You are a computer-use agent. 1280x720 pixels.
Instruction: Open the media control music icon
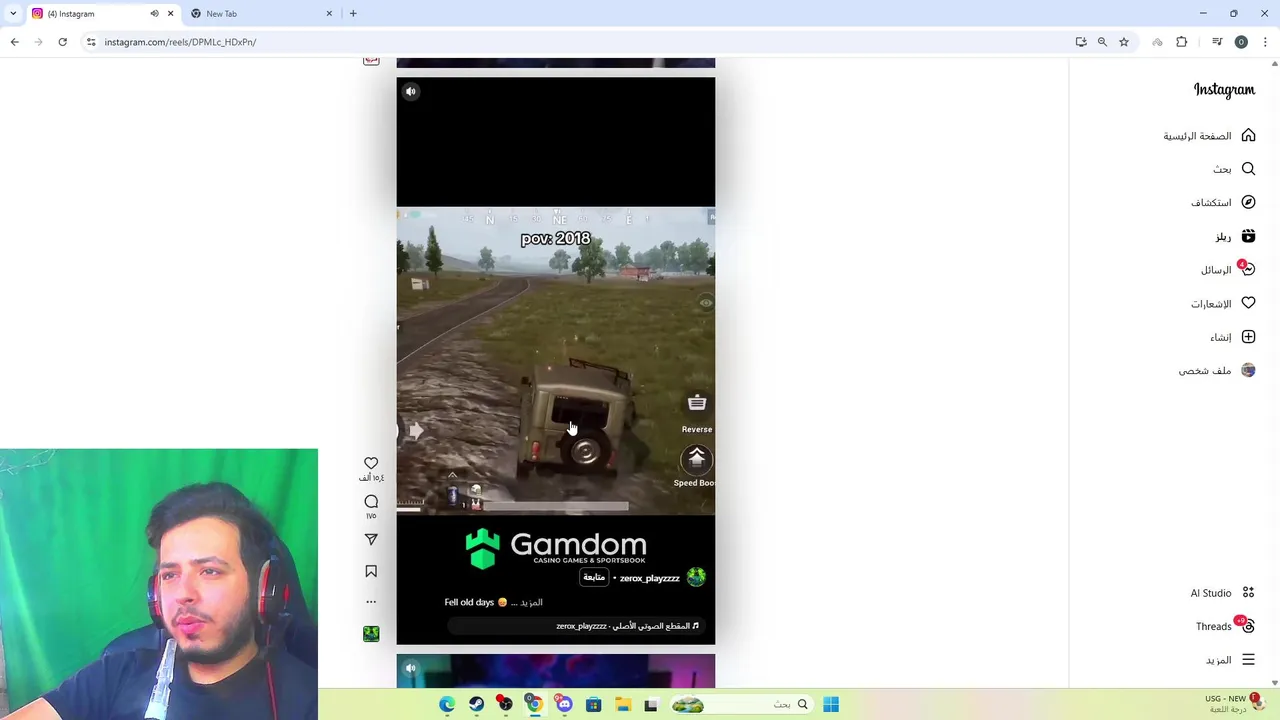tap(1217, 42)
